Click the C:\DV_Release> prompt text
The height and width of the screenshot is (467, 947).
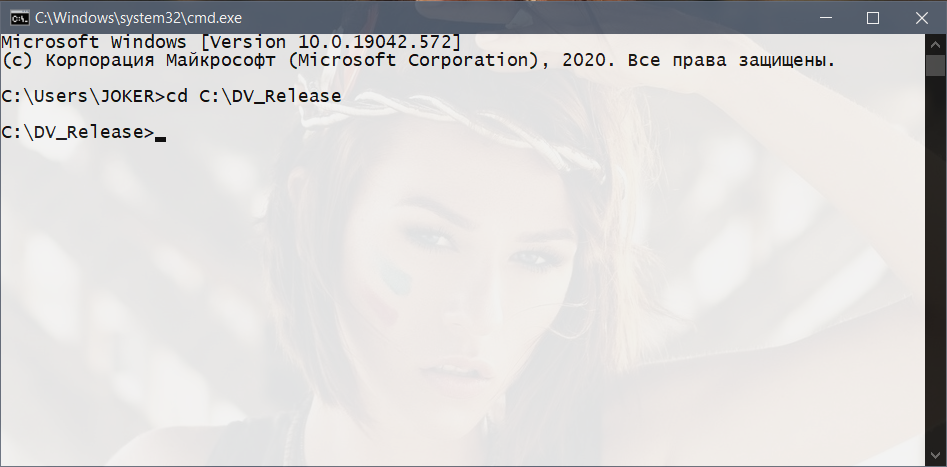(x=78, y=132)
